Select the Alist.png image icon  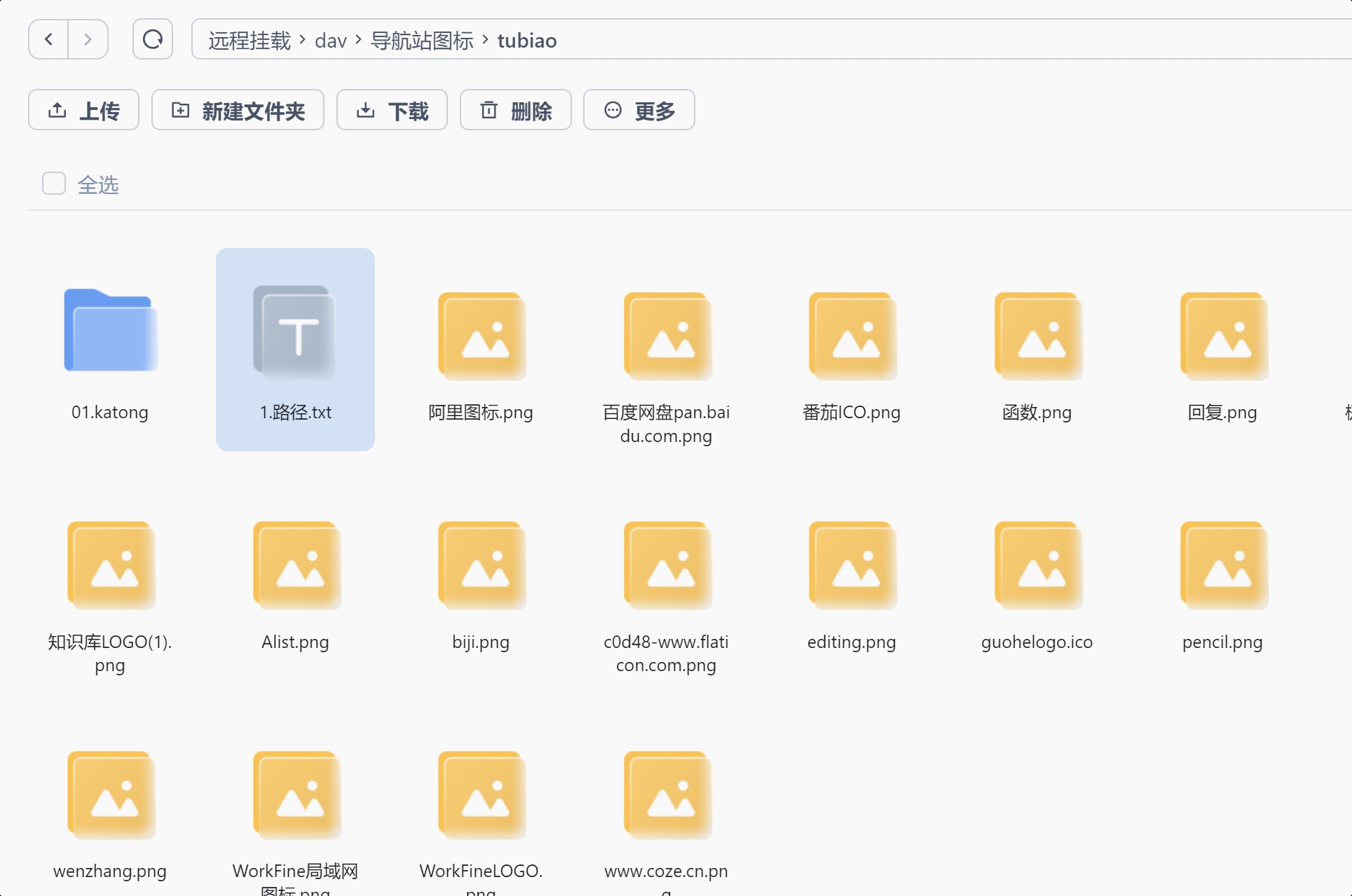296,565
